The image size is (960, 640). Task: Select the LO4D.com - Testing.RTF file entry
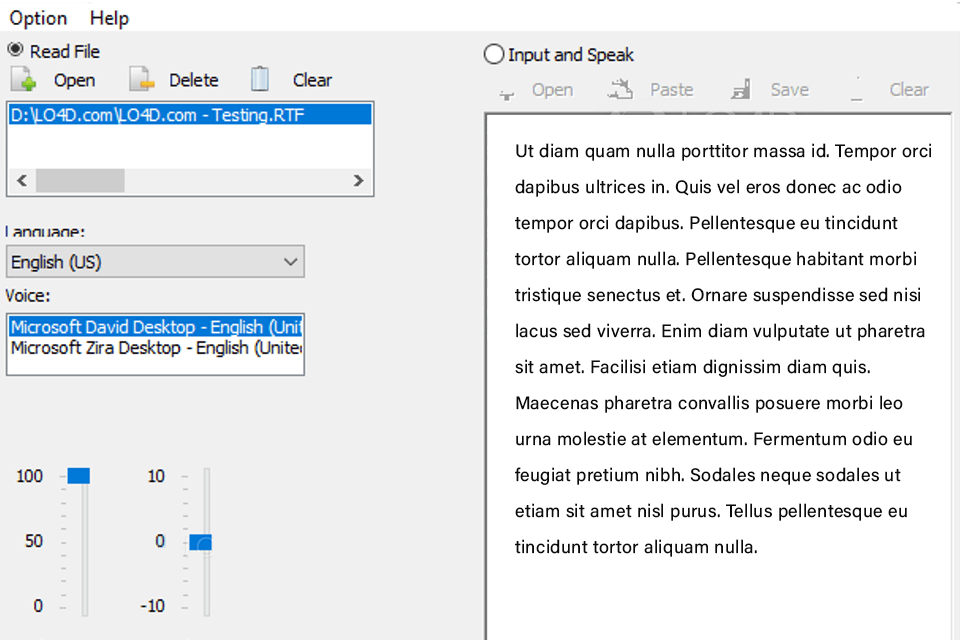[x=190, y=115]
